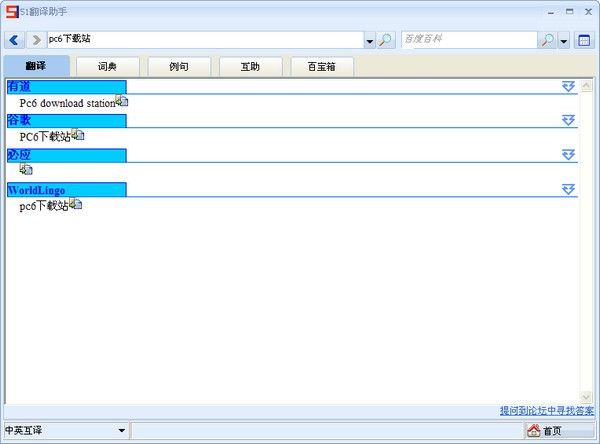Screen dimensions: 600x444
Task: Select the WorldLingo result text pc6下载站
Action: pyautogui.click(x=44, y=206)
